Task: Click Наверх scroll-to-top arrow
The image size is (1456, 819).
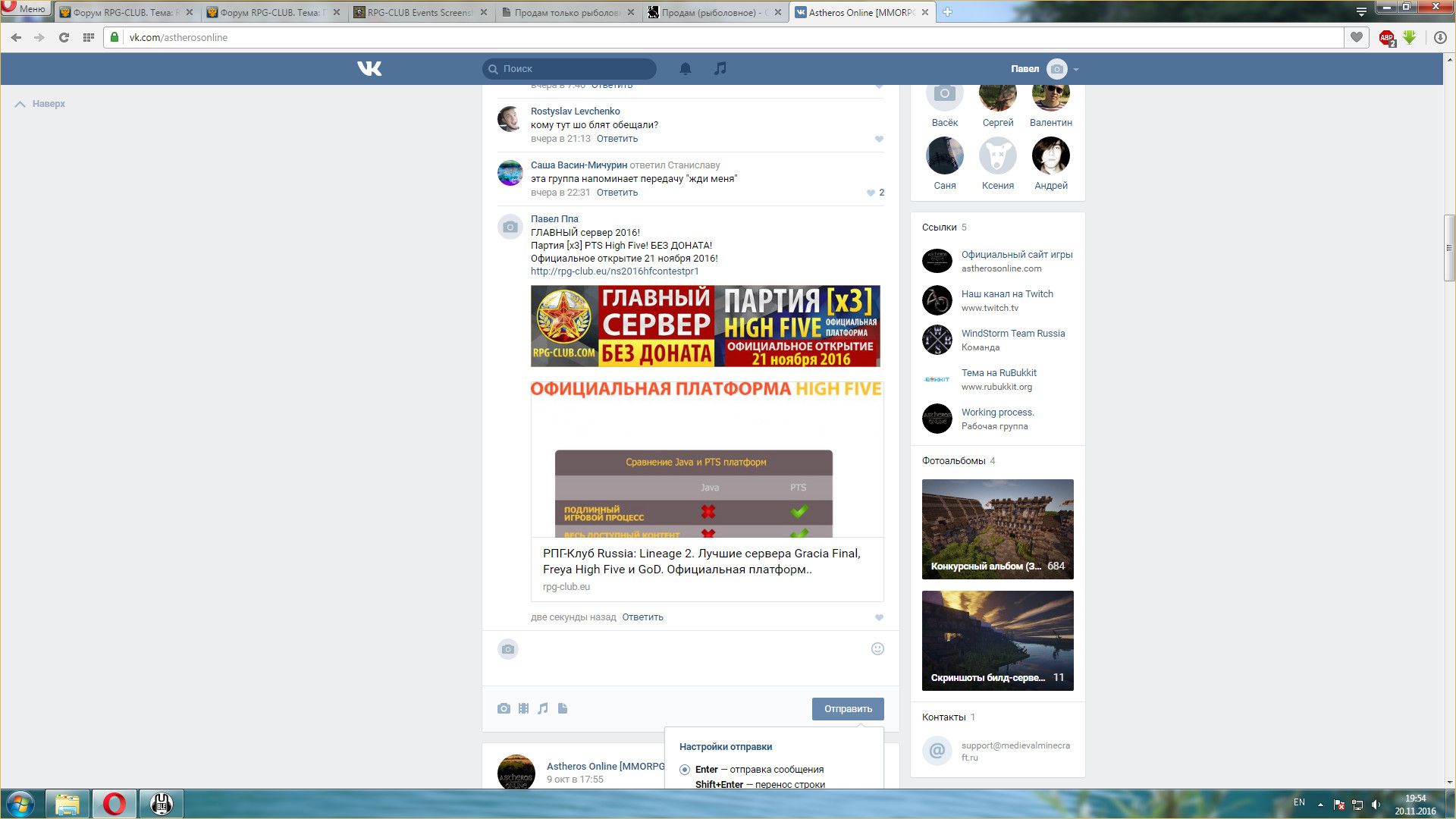Action: click(x=21, y=104)
